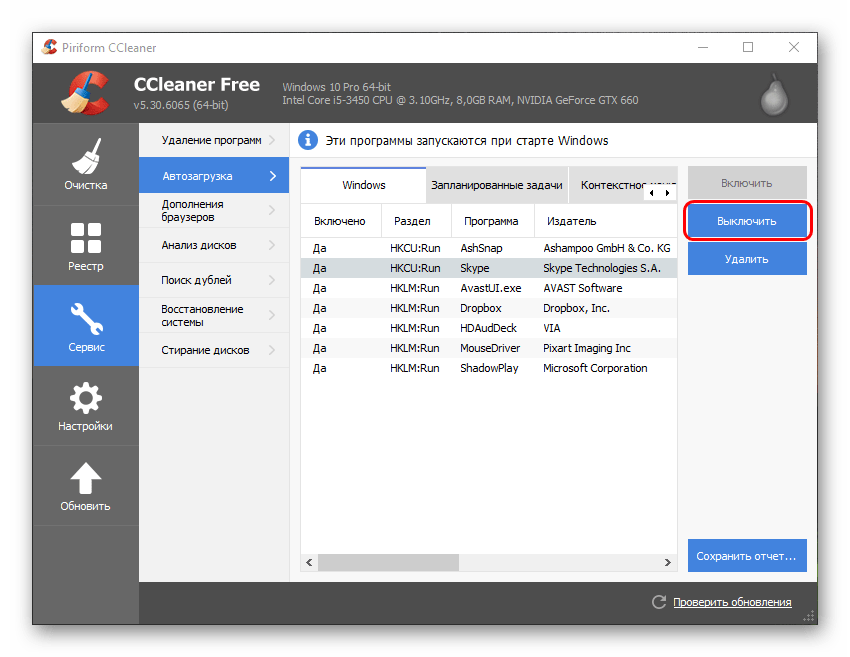Sort by Программа column header

[x=492, y=221]
